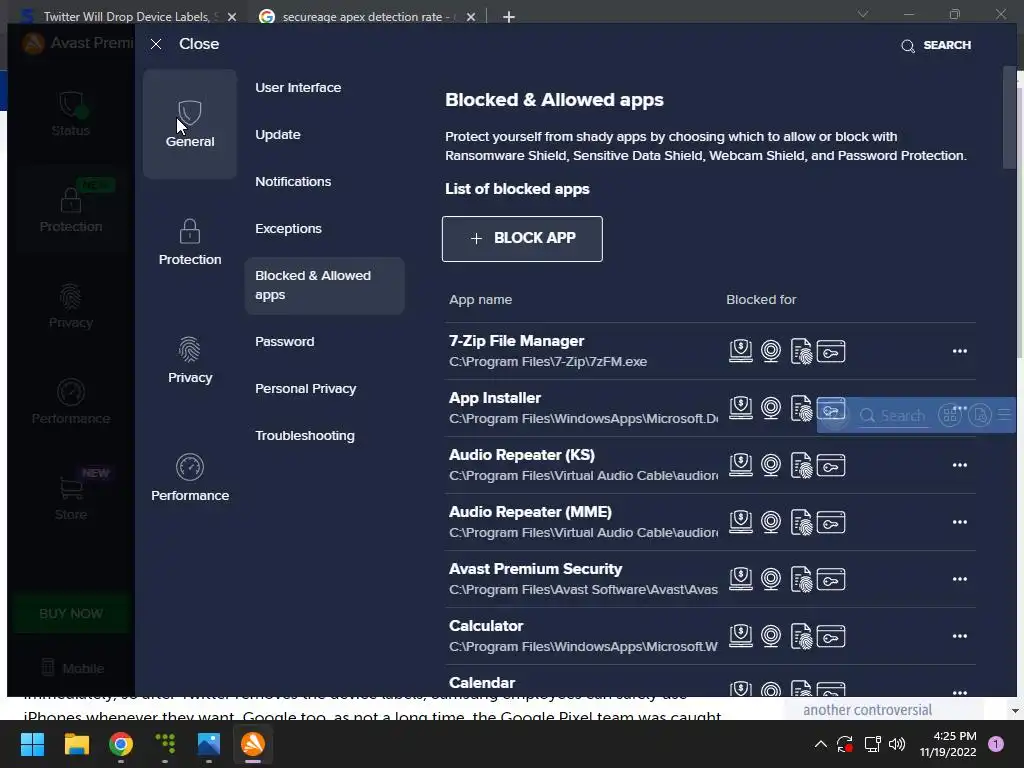Image resolution: width=1024 pixels, height=768 pixels.
Task: Open more options for Avast Premium Security
Action: point(959,579)
